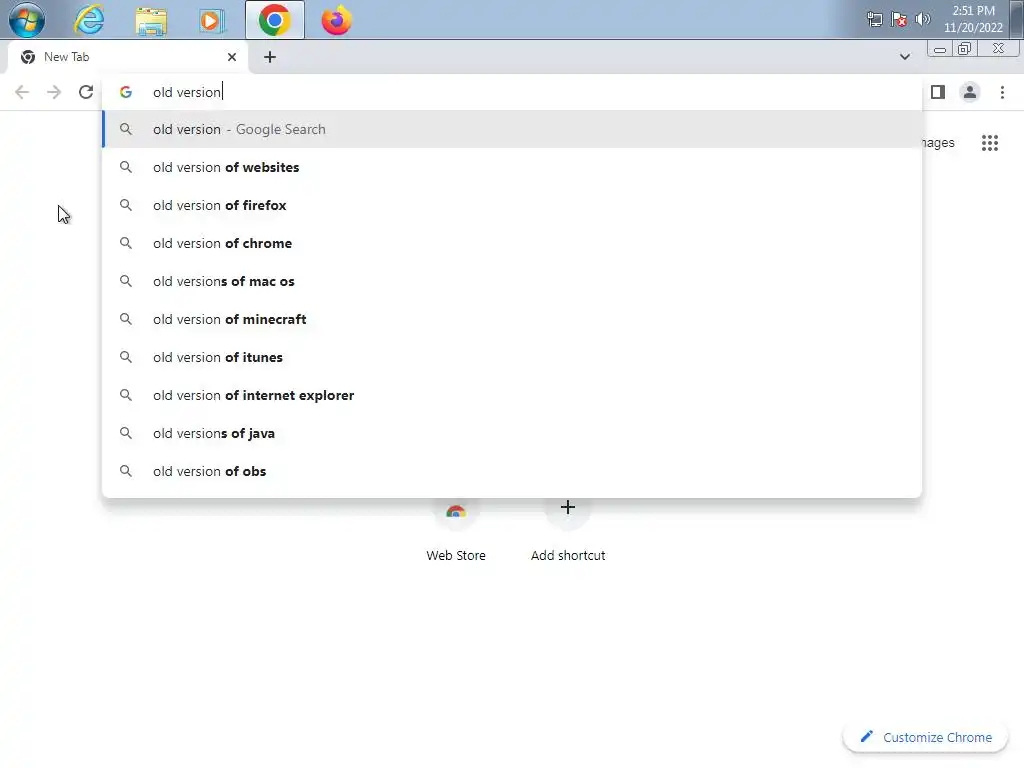Click the Chrome taskbar icon
The image size is (1024, 768).
point(274,20)
